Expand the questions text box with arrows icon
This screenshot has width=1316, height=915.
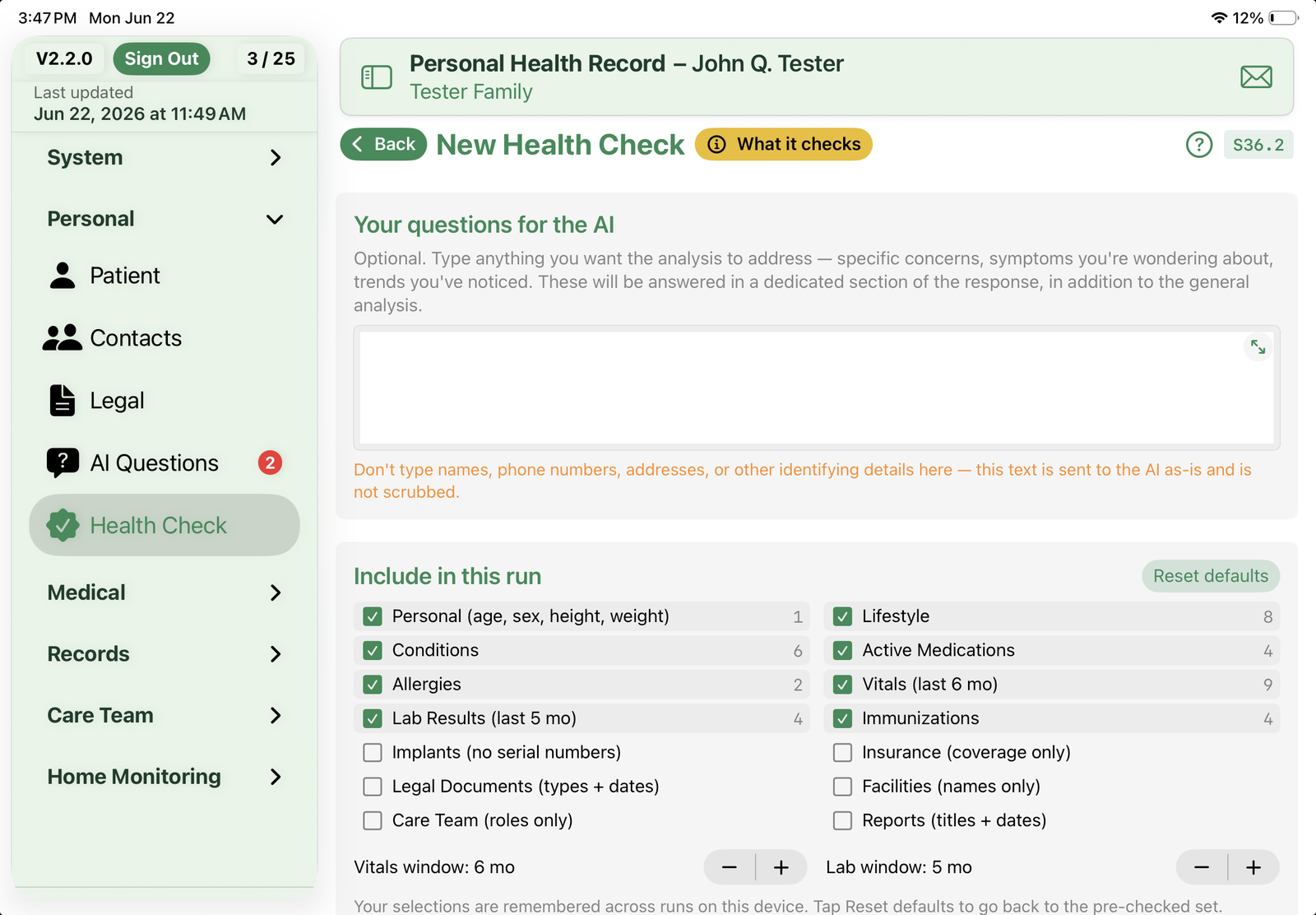pos(1258,347)
